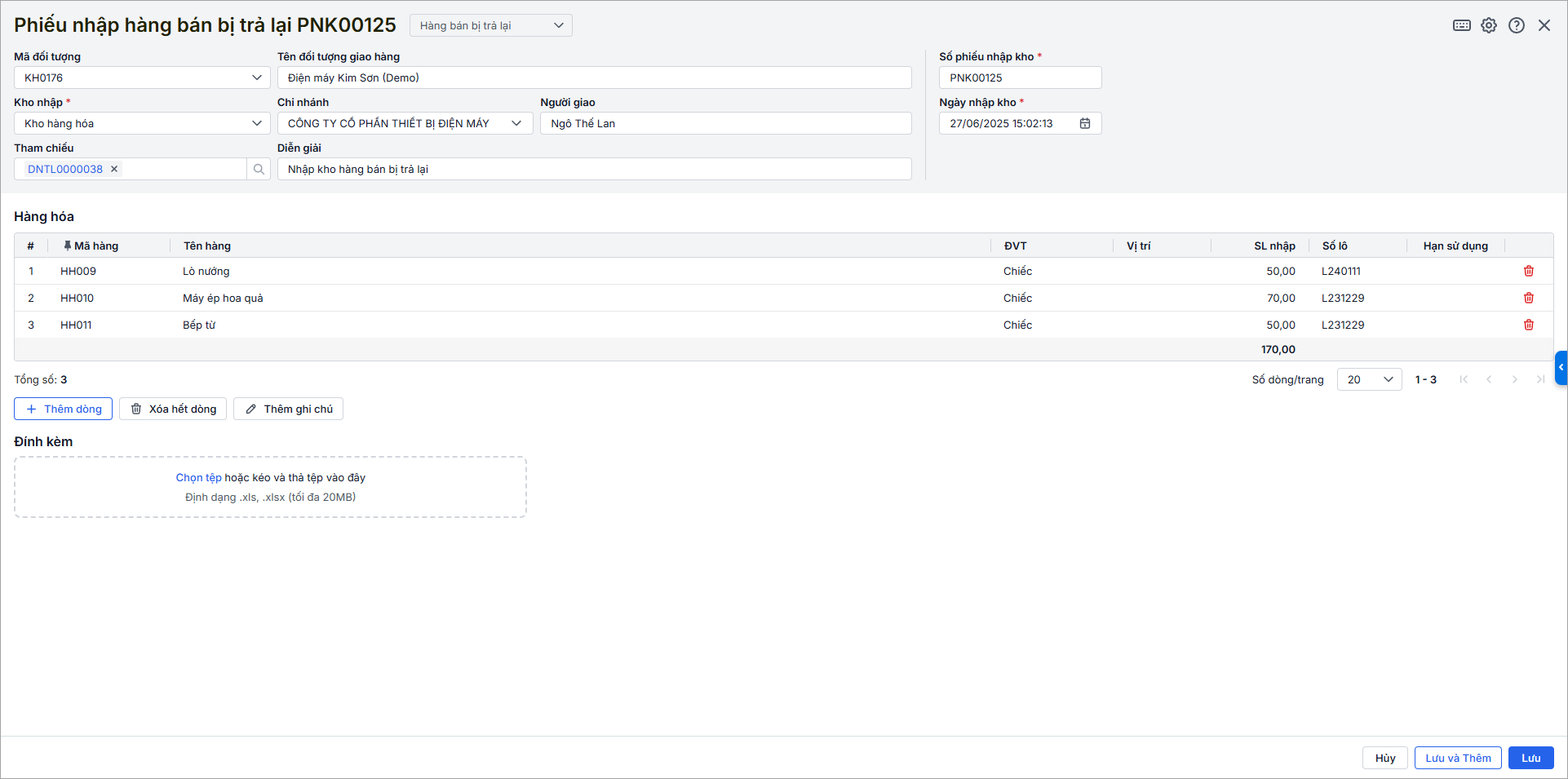Viewport: 1568px width, 779px height.
Task: Open keyboard shortcuts icon in header
Action: pyautogui.click(x=1461, y=25)
